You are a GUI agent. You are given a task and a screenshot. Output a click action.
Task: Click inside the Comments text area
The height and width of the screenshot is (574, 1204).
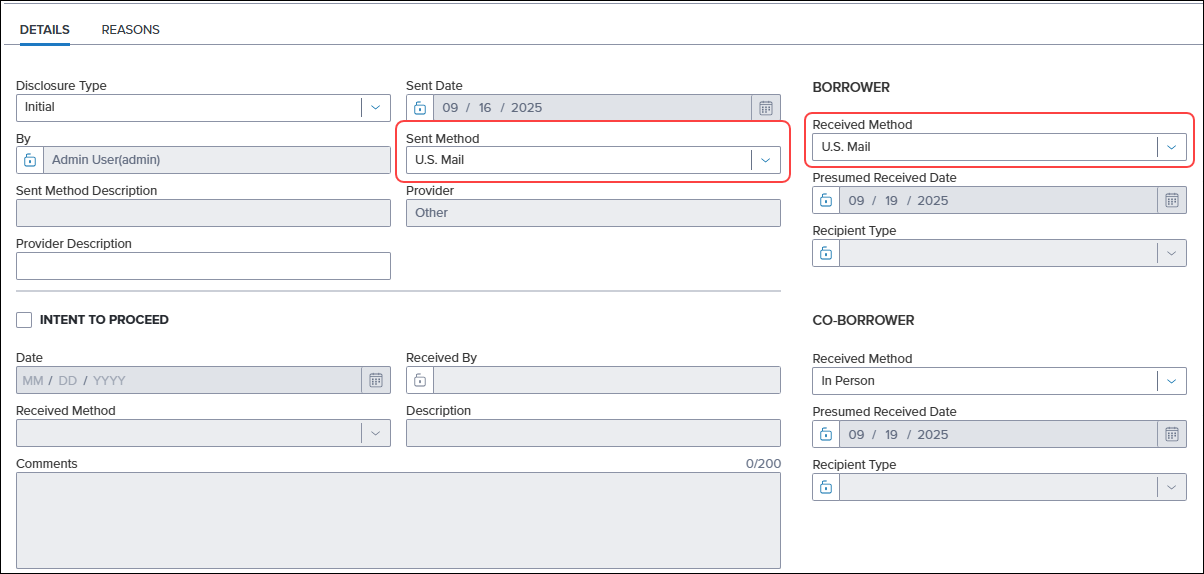click(x=398, y=520)
